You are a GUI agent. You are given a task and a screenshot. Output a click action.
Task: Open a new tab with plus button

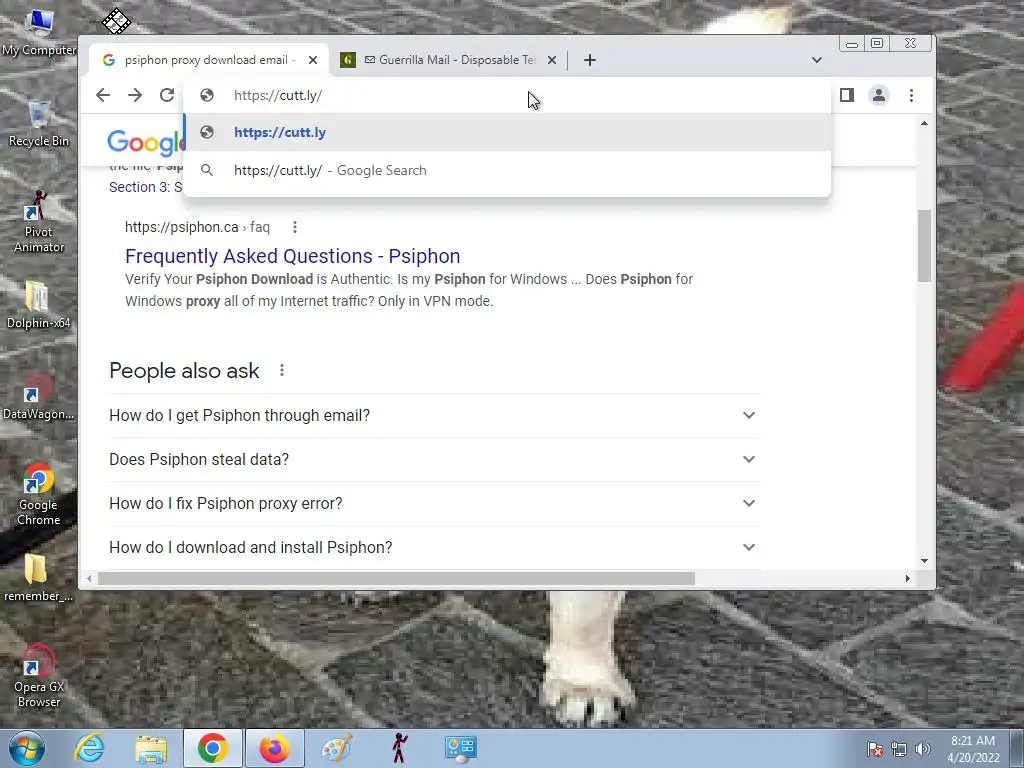590,60
